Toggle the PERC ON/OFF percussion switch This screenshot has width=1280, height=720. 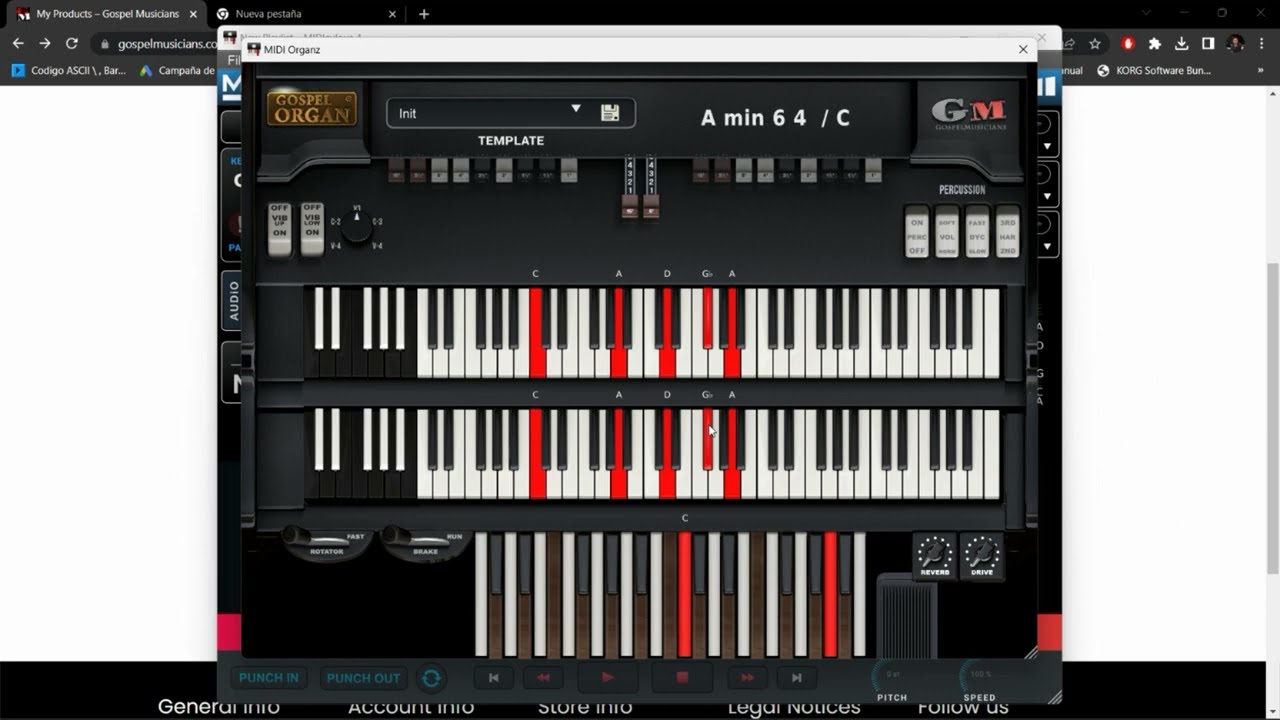(x=916, y=232)
